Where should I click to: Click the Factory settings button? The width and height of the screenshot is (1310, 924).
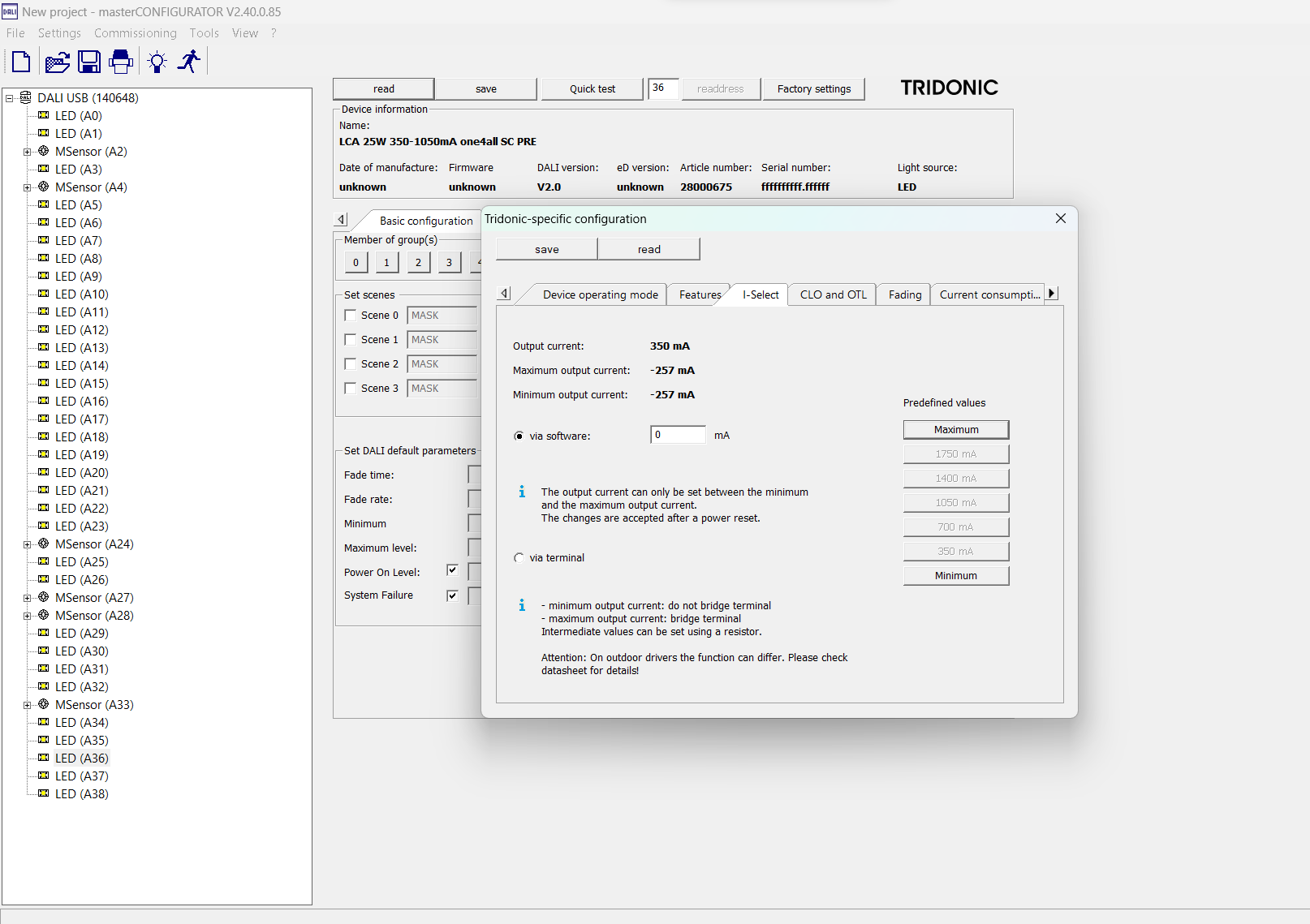coord(813,89)
